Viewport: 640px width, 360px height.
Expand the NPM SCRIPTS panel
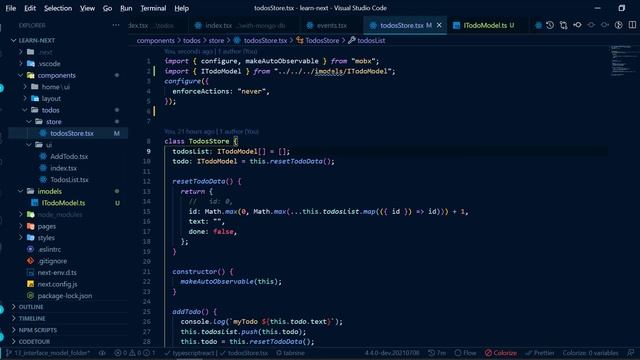38,330
